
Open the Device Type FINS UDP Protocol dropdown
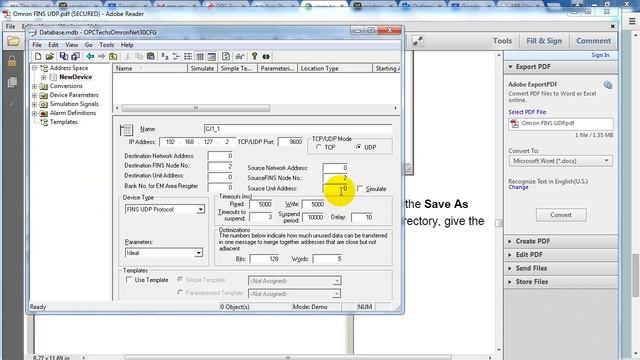(x=200, y=209)
